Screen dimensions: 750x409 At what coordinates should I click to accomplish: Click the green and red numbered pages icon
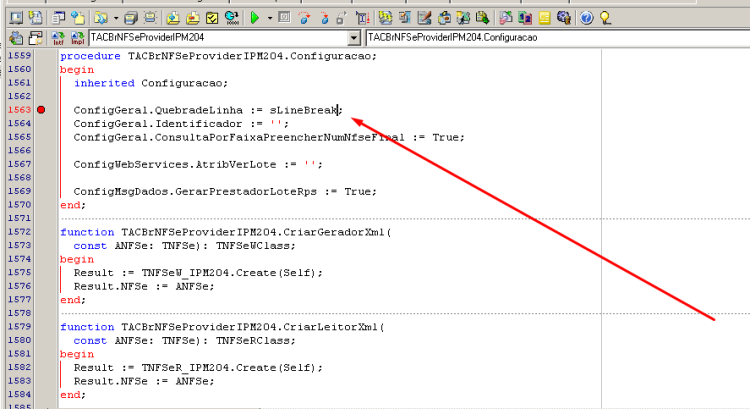pos(525,18)
